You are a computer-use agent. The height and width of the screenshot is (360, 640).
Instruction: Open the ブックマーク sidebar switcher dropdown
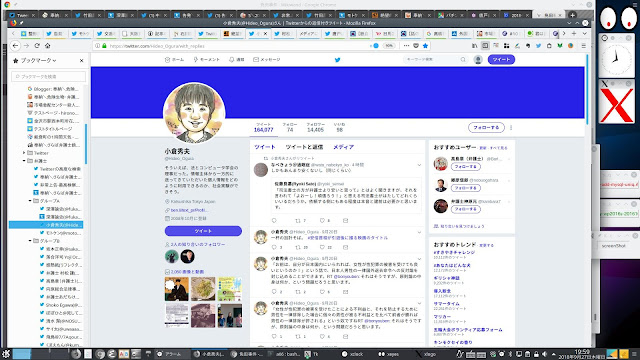click(x=38, y=60)
